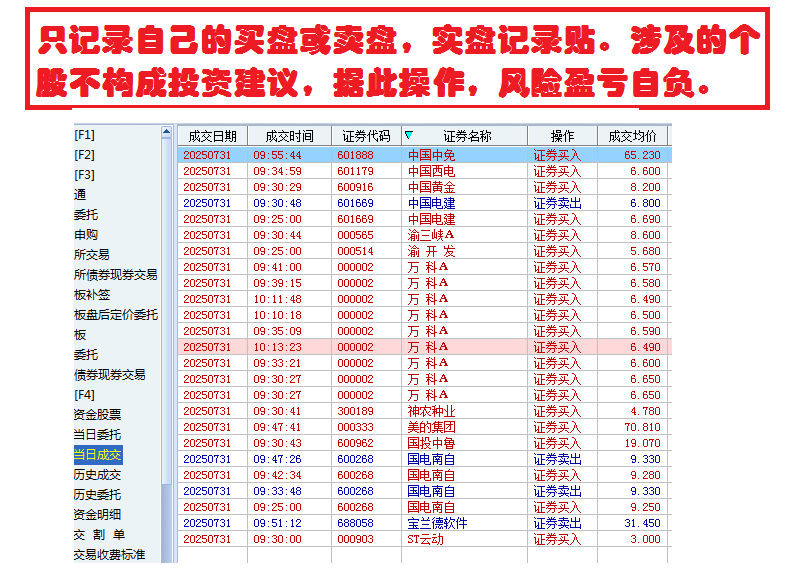The image size is (797, 581).
Task: Open the [F4] sidebar entry
Action: 84,395
